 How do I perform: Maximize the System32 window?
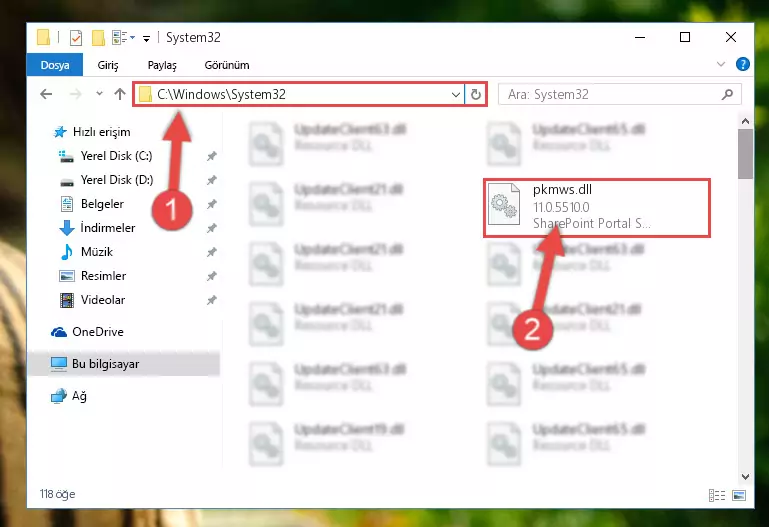tap(685, 37)
